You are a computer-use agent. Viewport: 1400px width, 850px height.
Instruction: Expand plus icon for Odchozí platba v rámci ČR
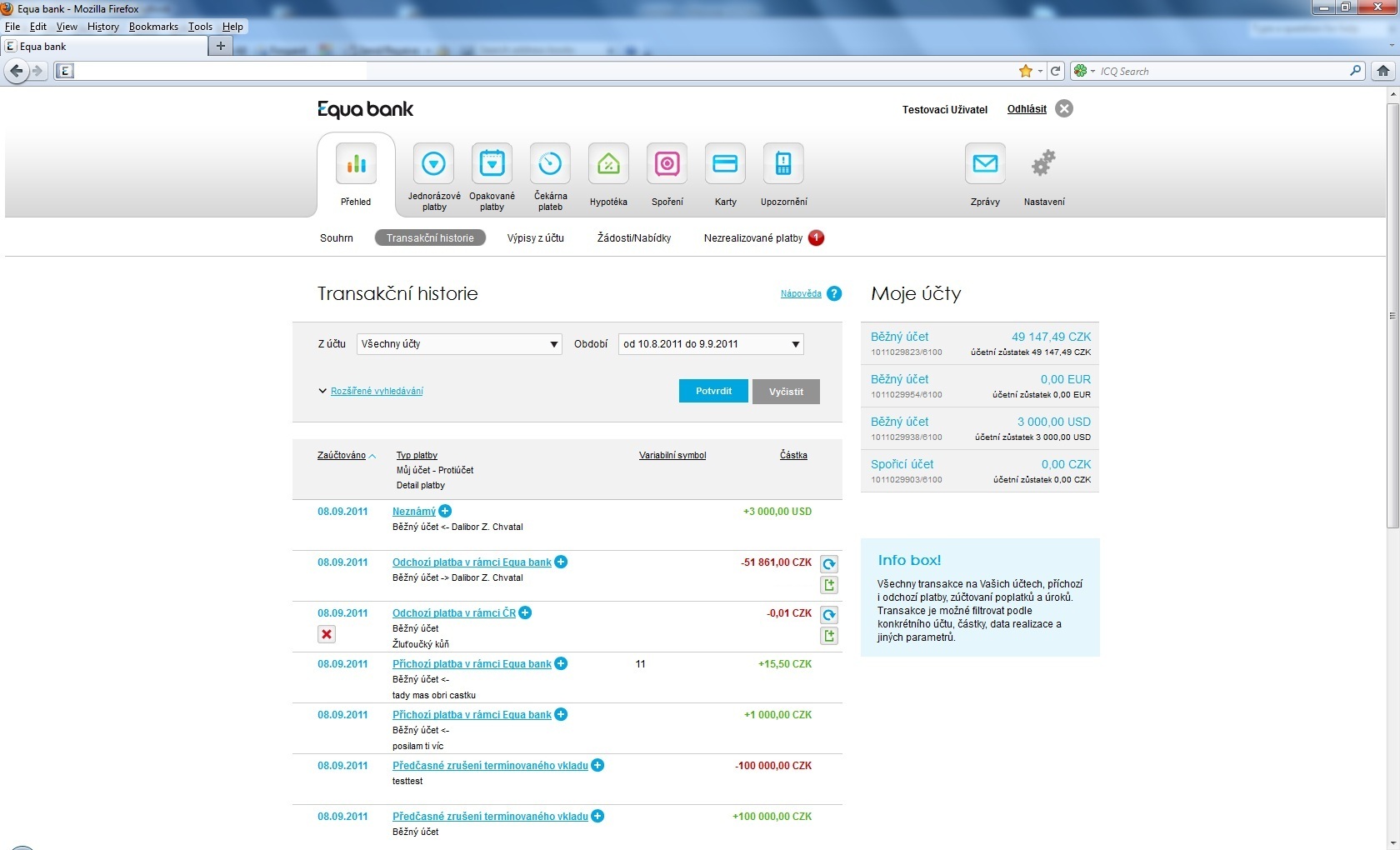[525, 612]
